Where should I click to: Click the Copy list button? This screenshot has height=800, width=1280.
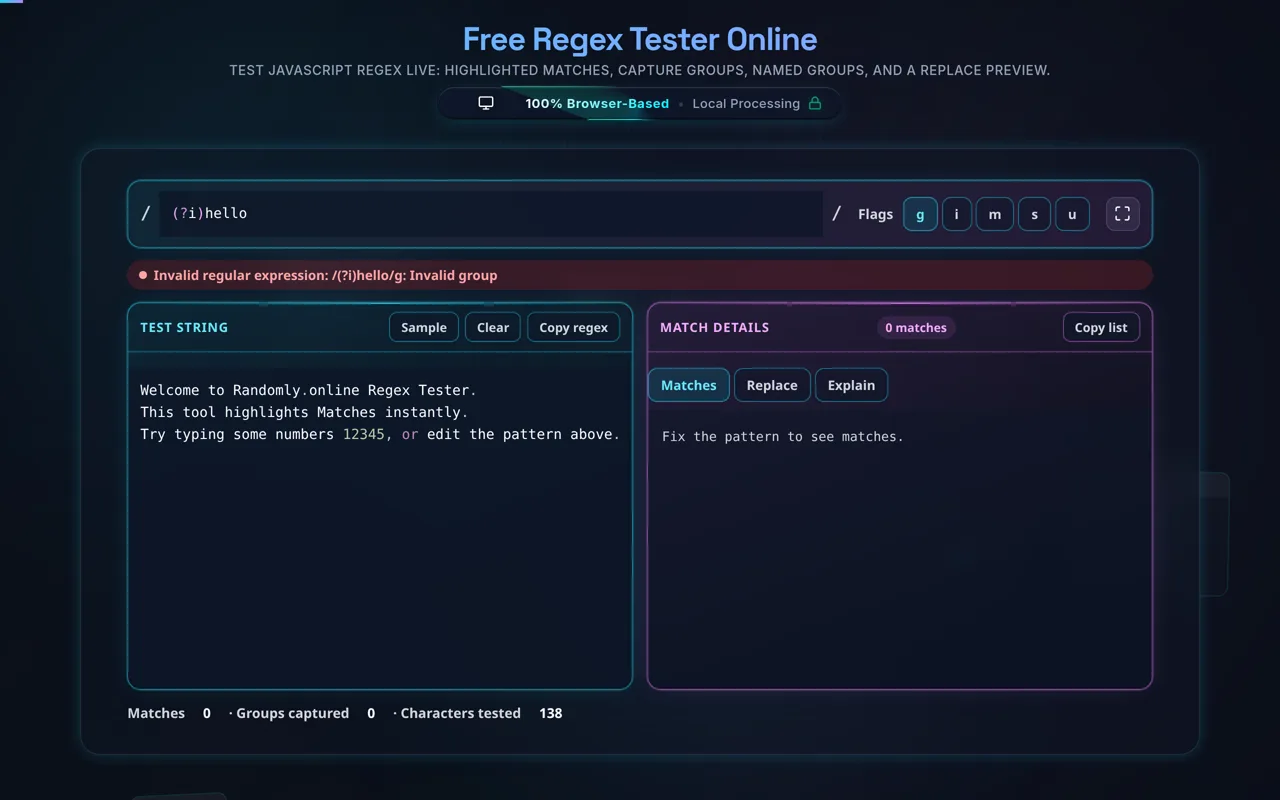point(1101,327)
